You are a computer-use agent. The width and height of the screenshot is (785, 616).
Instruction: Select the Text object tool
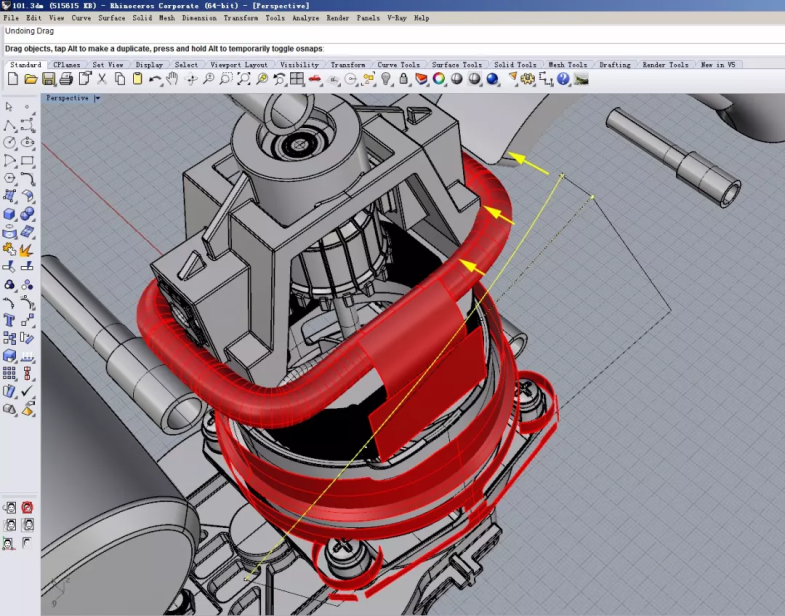[10, 320]
